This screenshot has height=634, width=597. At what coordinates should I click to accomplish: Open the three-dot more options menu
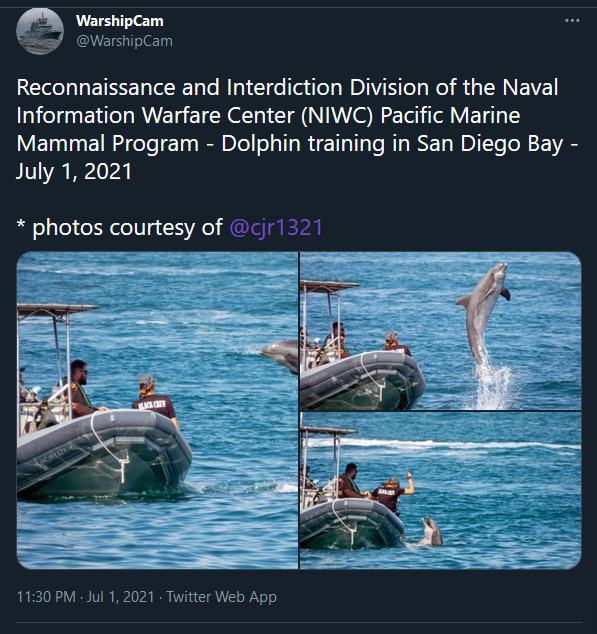tap(572, 21)
